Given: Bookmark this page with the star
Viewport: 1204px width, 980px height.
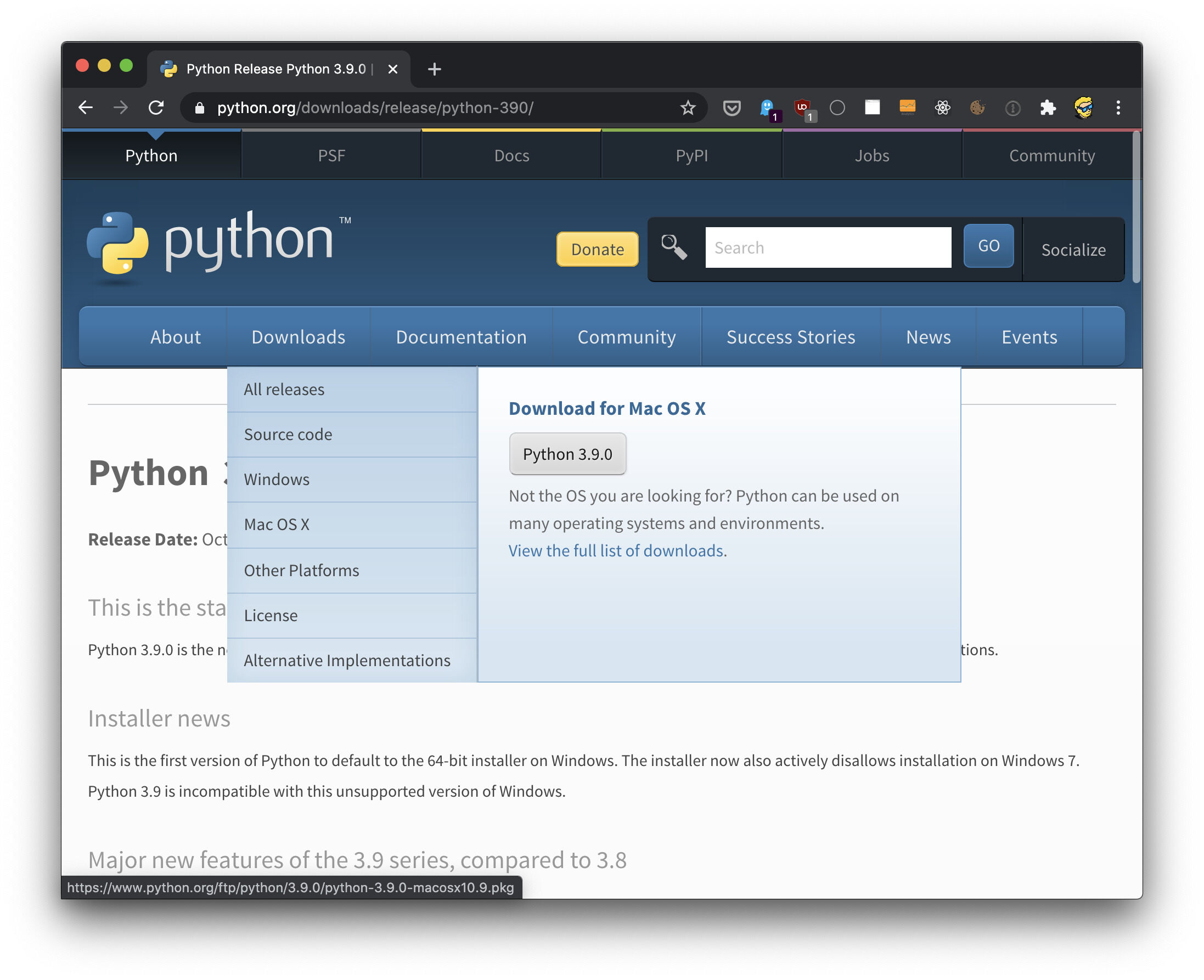Looking at the screenshot, I should [688, 107].
